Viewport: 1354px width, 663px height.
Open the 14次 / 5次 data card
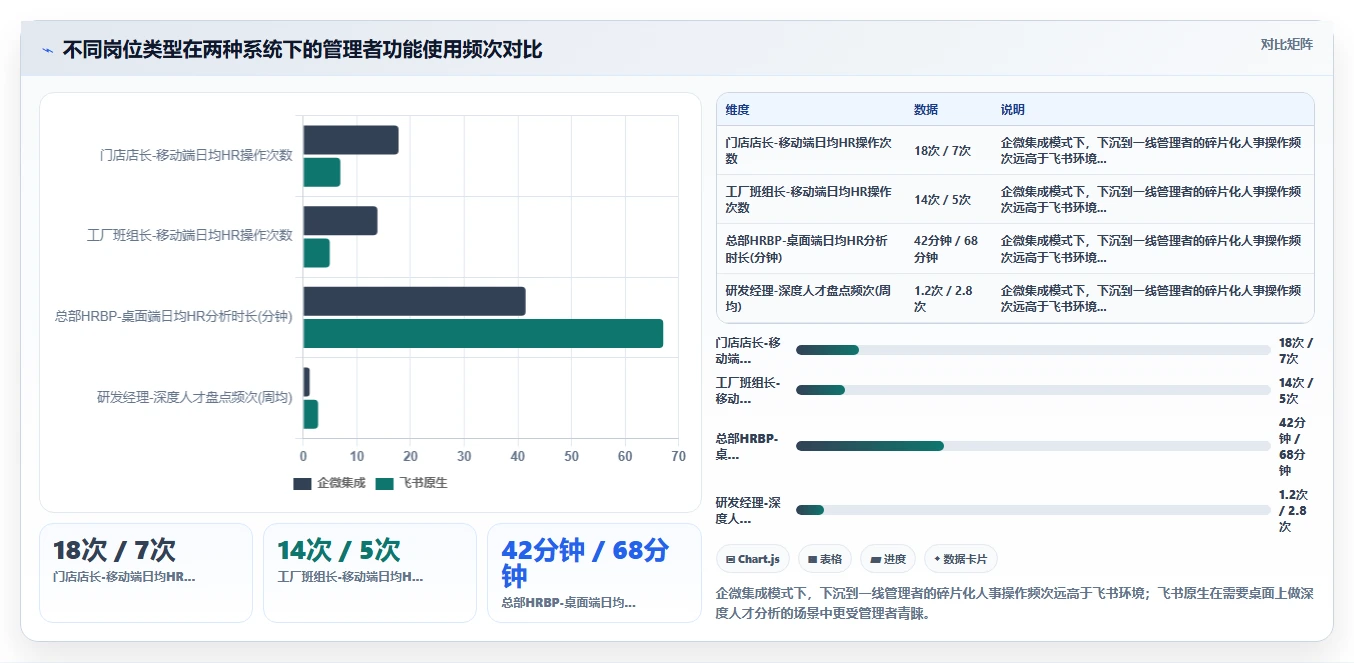[370, 573]
